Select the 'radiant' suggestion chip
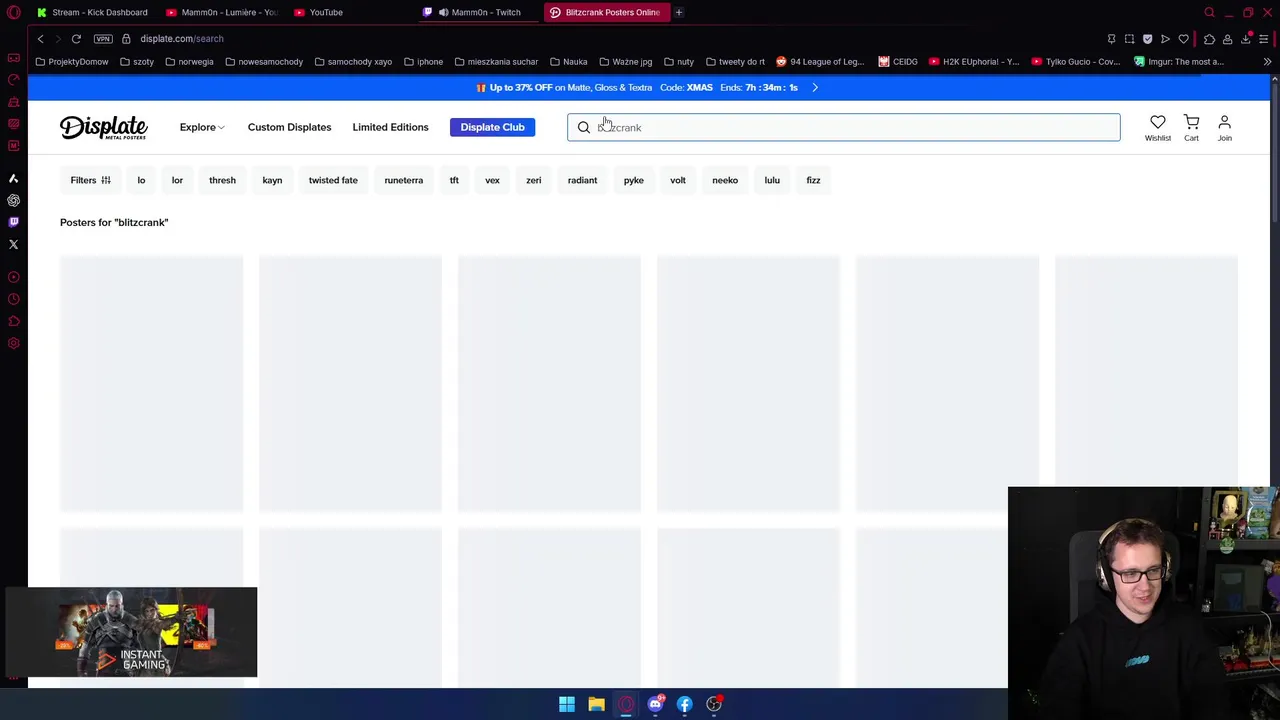 point(582,180)
